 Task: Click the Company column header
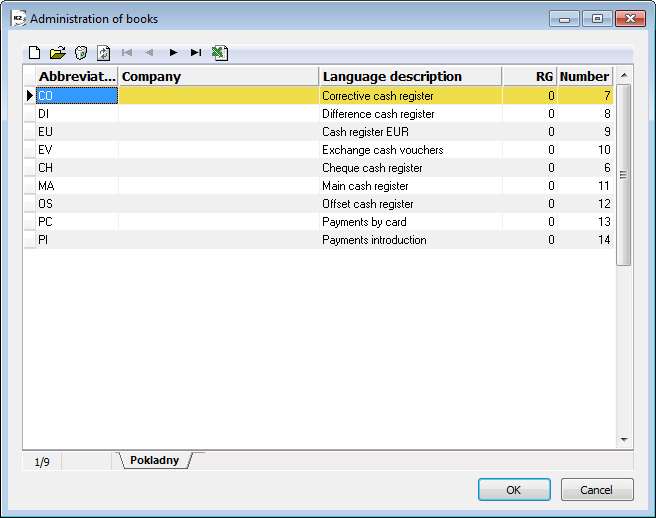pos(219,76)
